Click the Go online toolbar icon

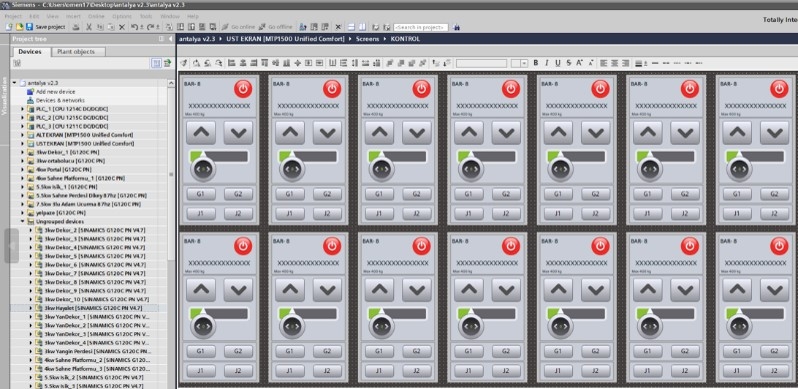238,26
